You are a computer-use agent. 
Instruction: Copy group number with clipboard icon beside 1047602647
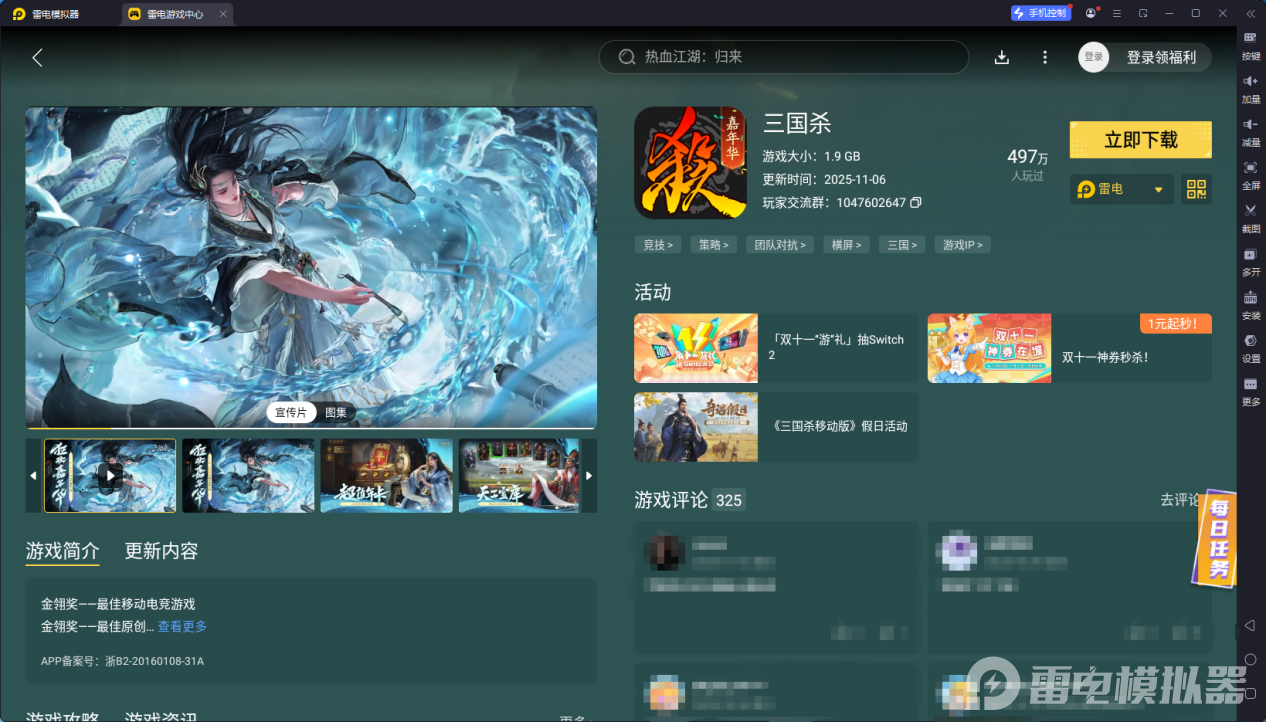click(915, 202)
